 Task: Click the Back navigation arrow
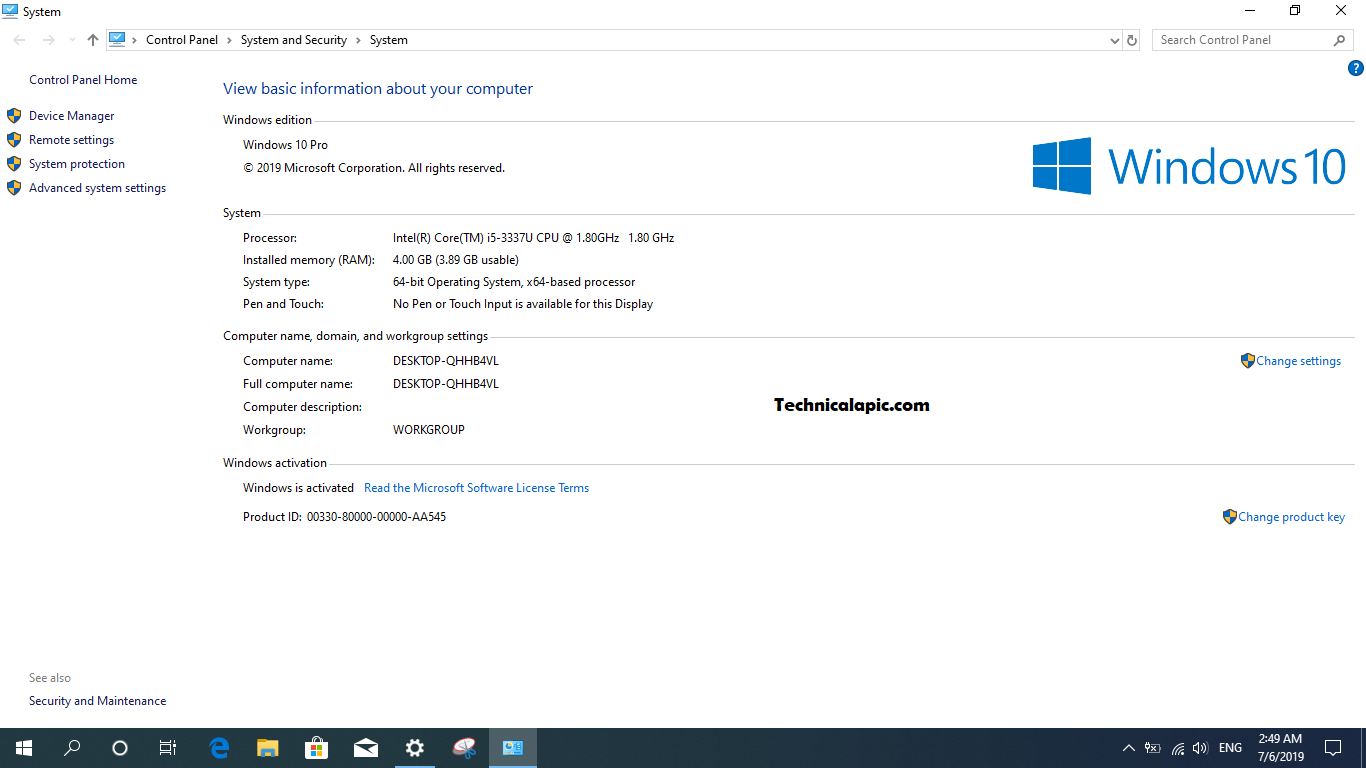point(19,40)
